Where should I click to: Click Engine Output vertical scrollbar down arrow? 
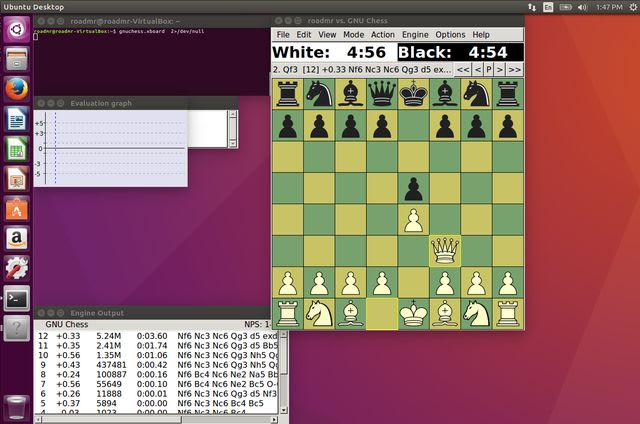click(284, 410)
